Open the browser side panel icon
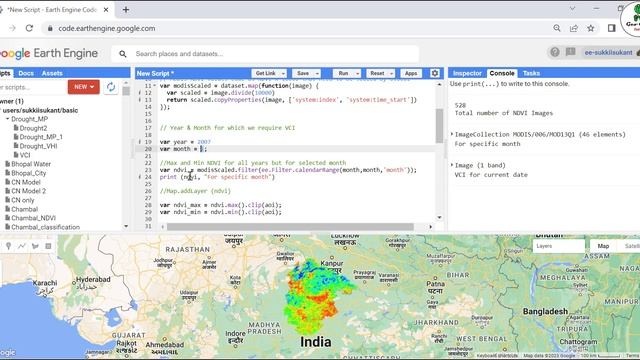The image size is (640, 360). tap(611, 28)
